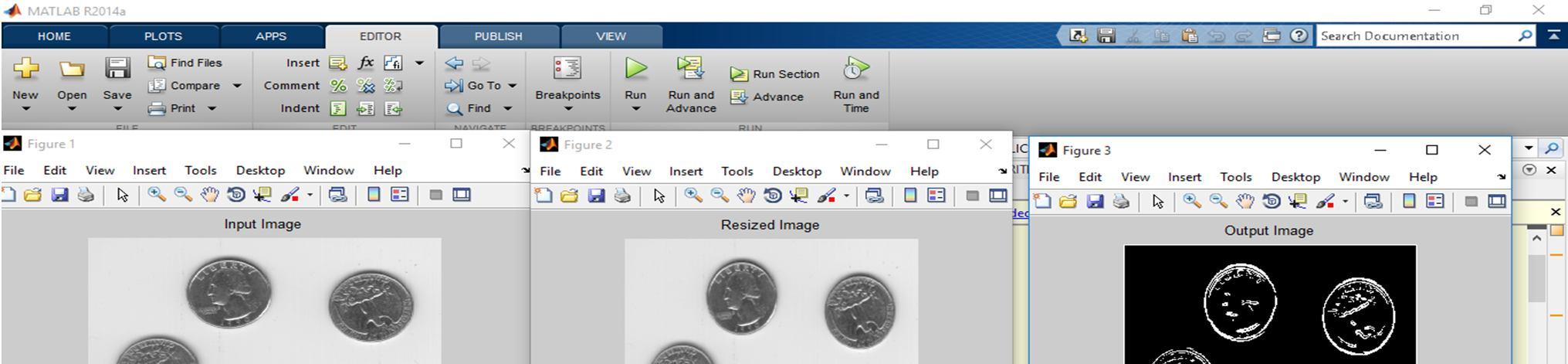
Task: Click the Insert Section icon beside Insert label
Action: tap(338, 63)
